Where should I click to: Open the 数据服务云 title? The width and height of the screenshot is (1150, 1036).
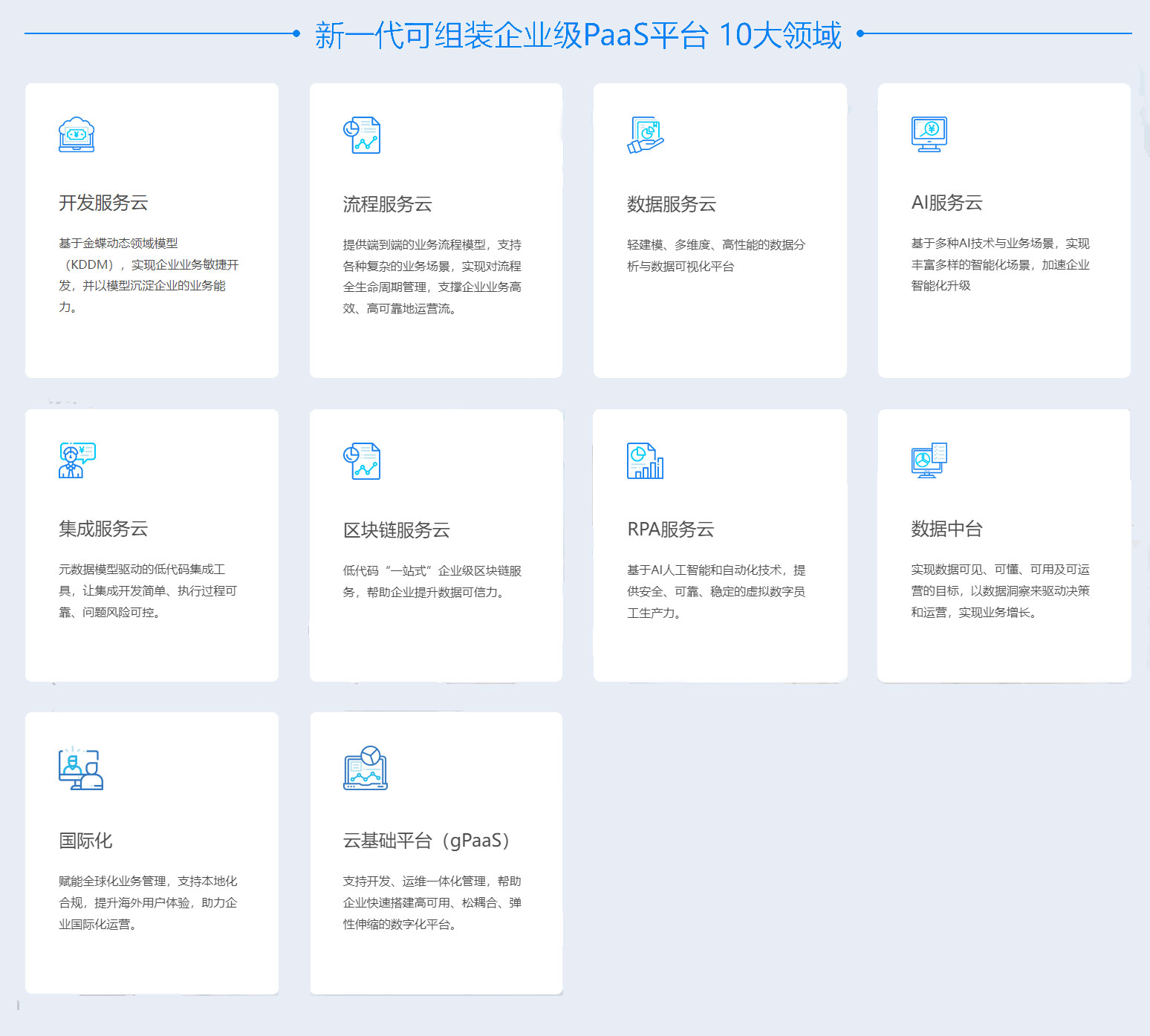click(x=672, y=204)
